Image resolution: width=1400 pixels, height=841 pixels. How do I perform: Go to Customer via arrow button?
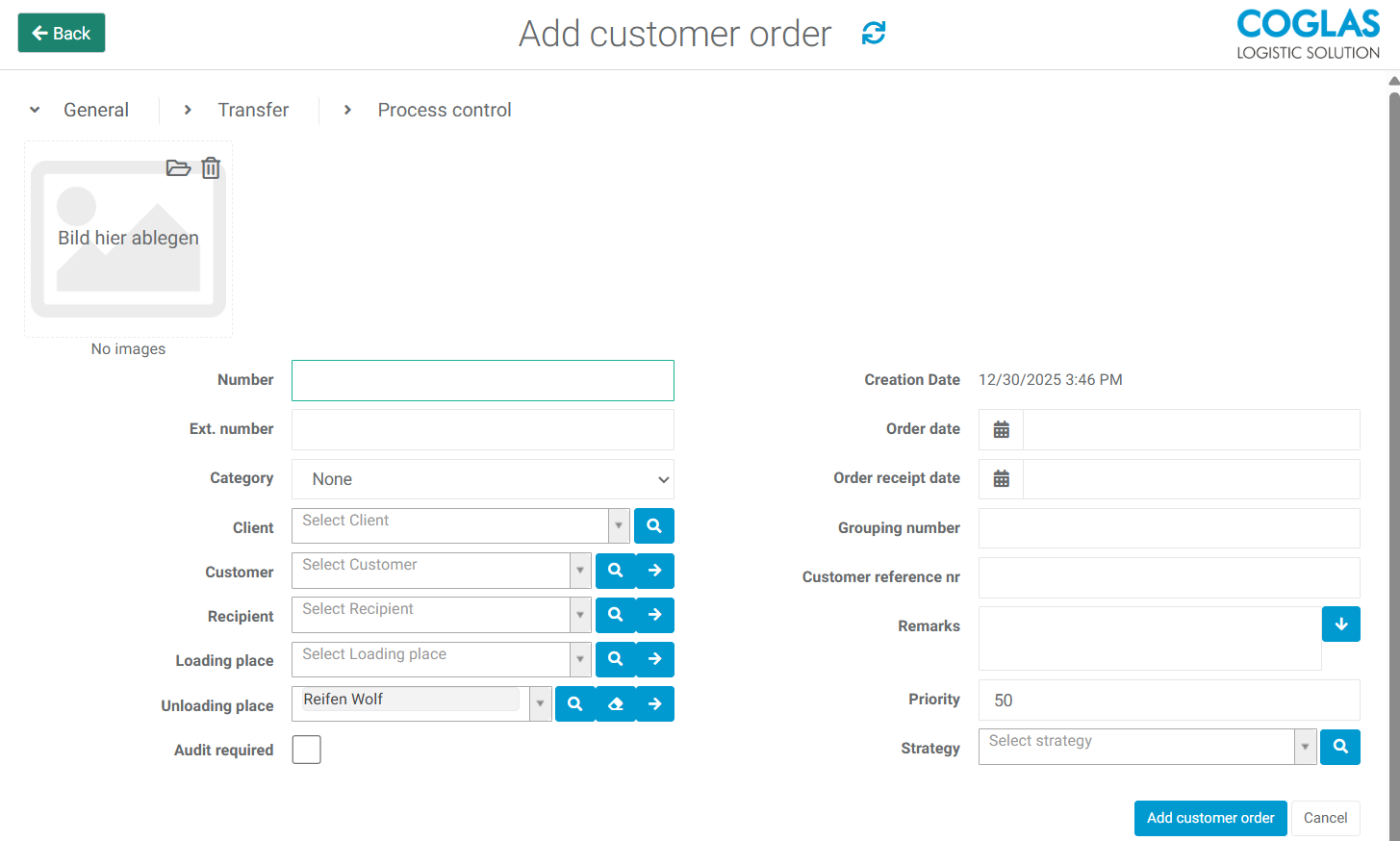coord(655,571)
